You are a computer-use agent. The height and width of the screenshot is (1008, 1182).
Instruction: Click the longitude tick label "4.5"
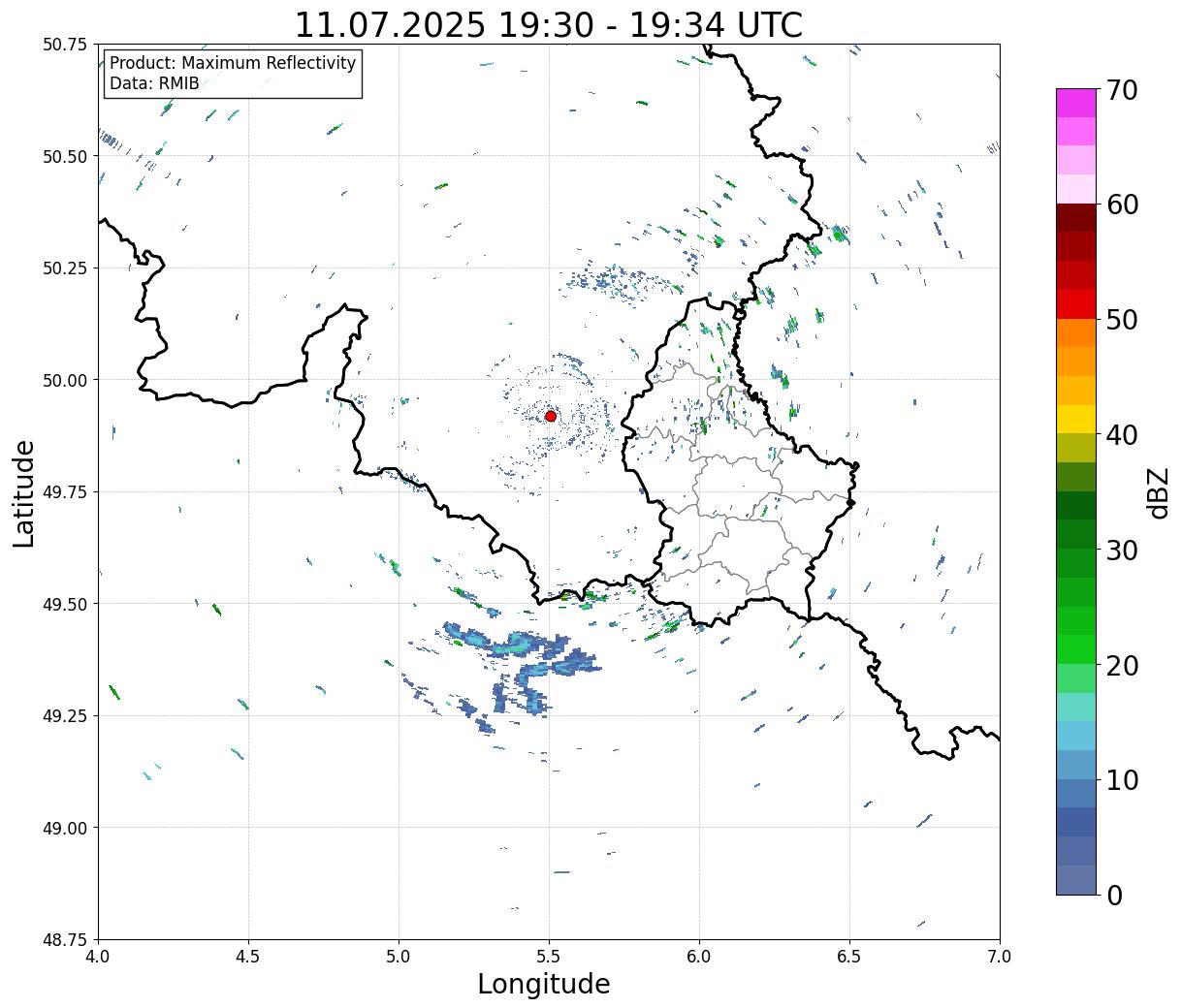[x=248, y=957]
